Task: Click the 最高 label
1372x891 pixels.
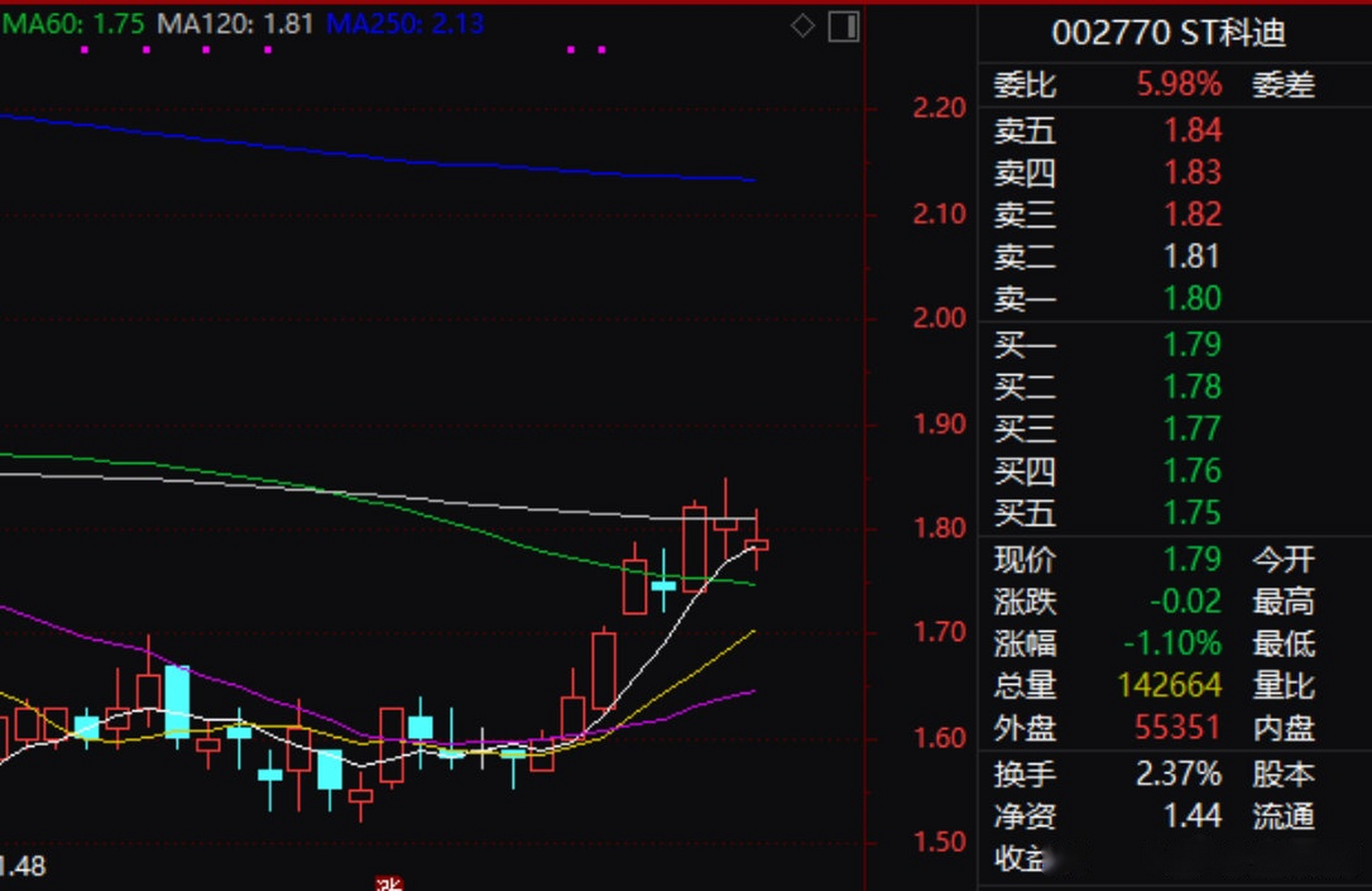Action: pos(1284,601)
